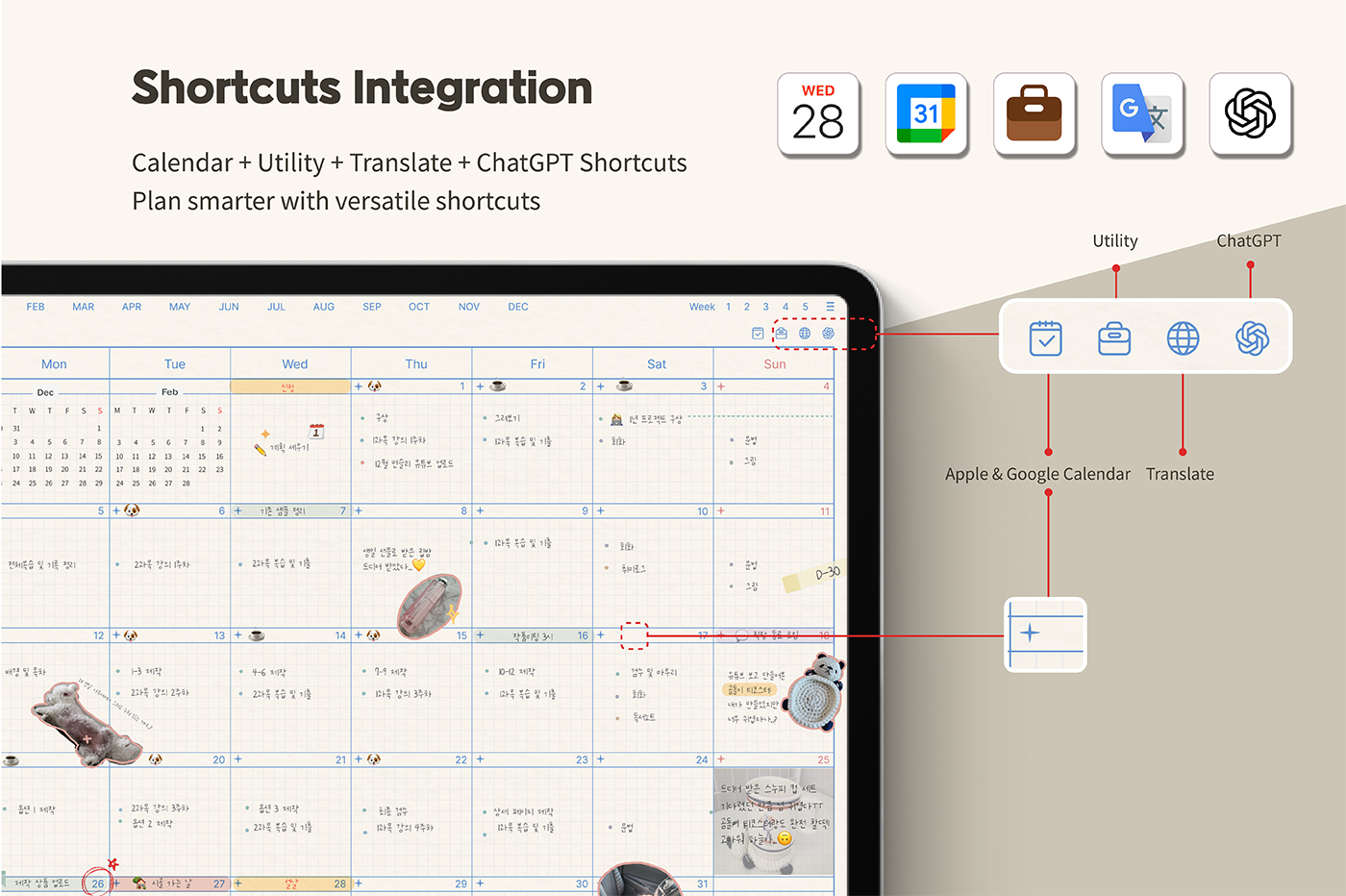Select the brown briefcase Utility app icon
1346x896 pixels.
point(1034,114)
